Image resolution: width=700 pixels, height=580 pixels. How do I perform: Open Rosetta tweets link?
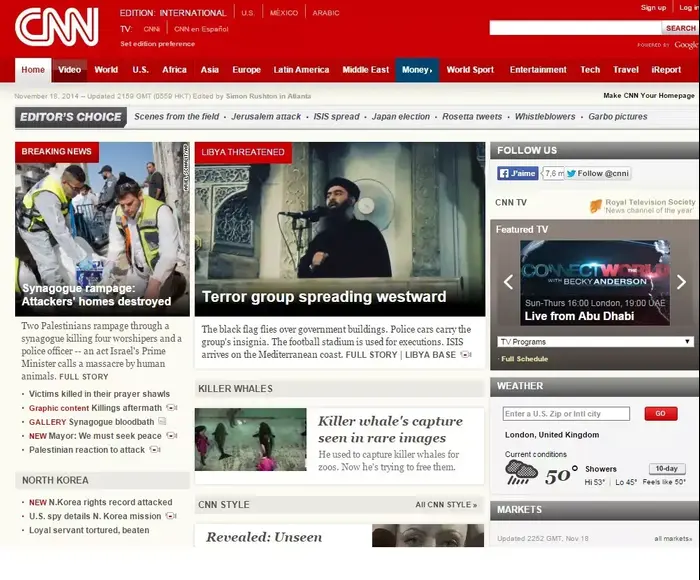(472, 117)
